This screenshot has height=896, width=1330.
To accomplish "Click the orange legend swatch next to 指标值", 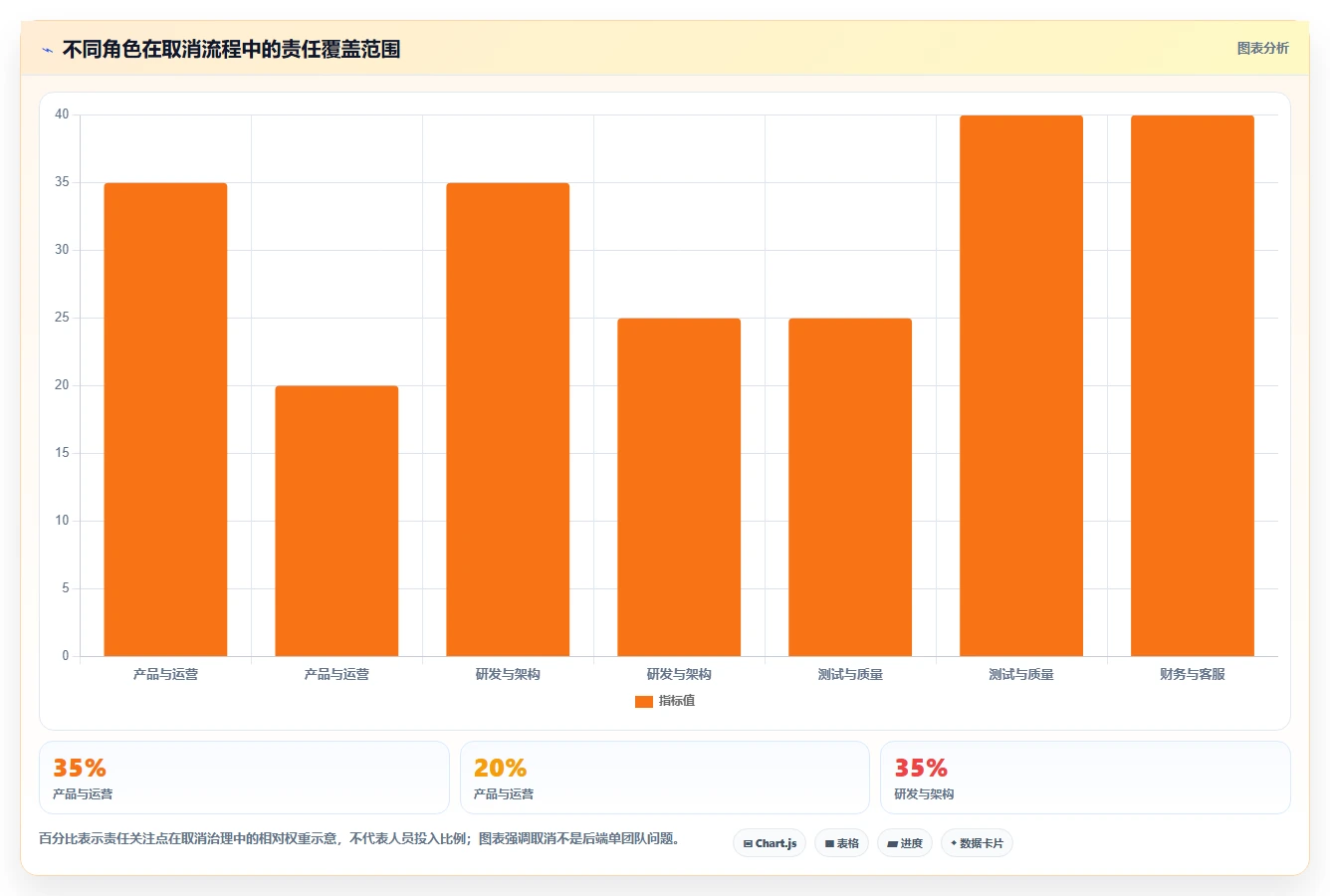I will [644, 702].
